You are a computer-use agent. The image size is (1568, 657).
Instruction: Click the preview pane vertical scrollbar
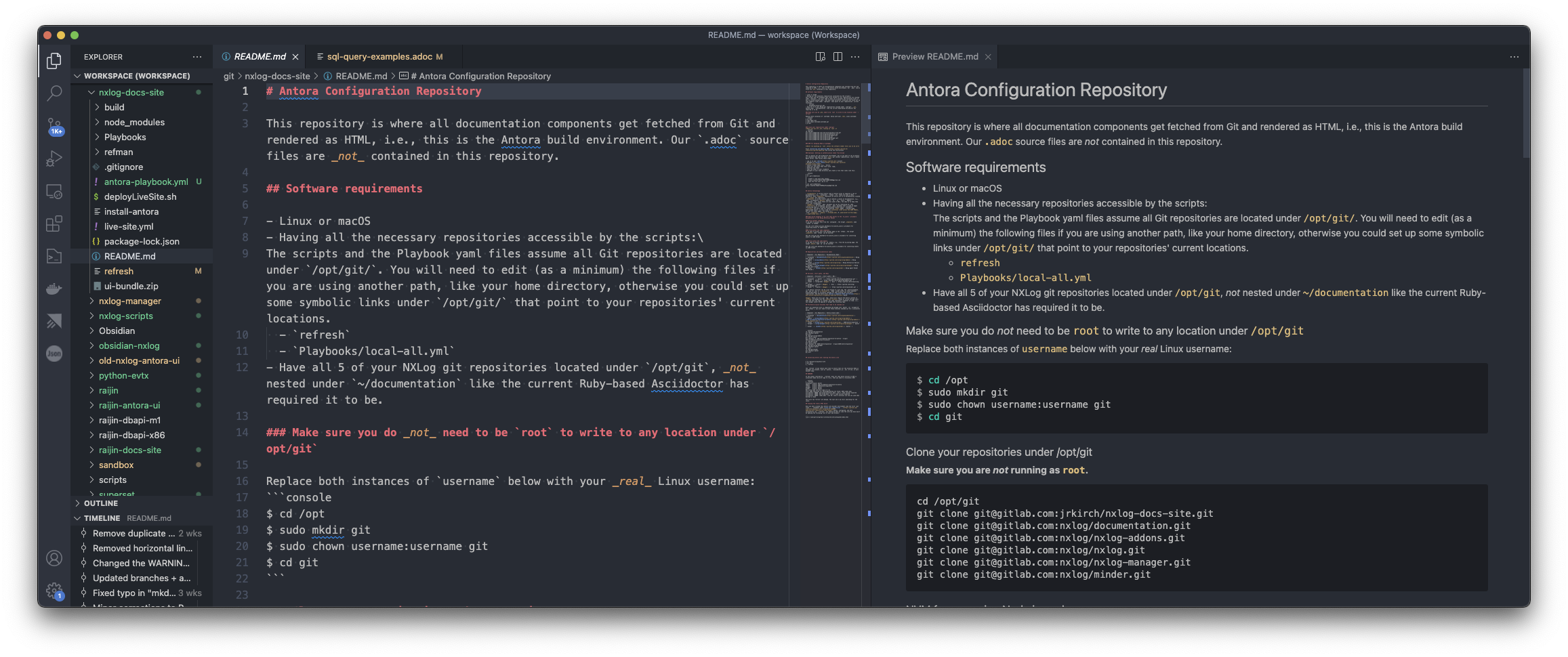click(1526, 114)
